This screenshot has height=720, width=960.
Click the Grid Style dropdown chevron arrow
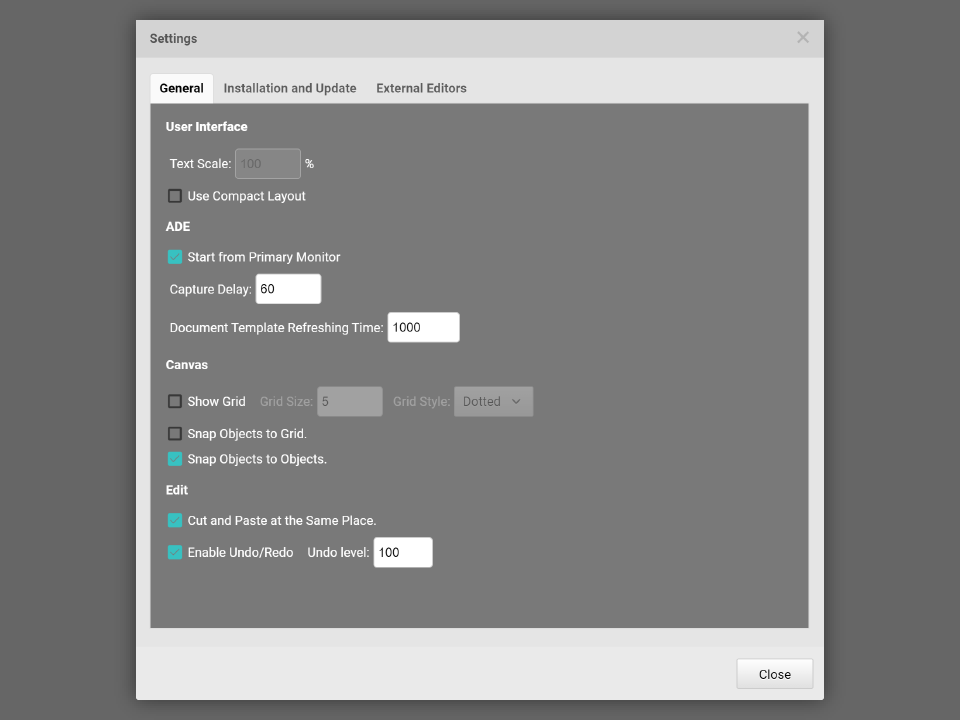point(516,401)
